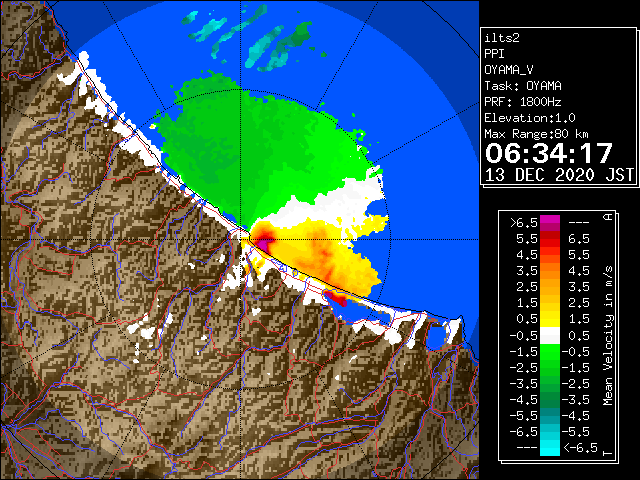Click the 06:34:17 timestamp
This screenshot has width=640, height=480.
[549, 153]
